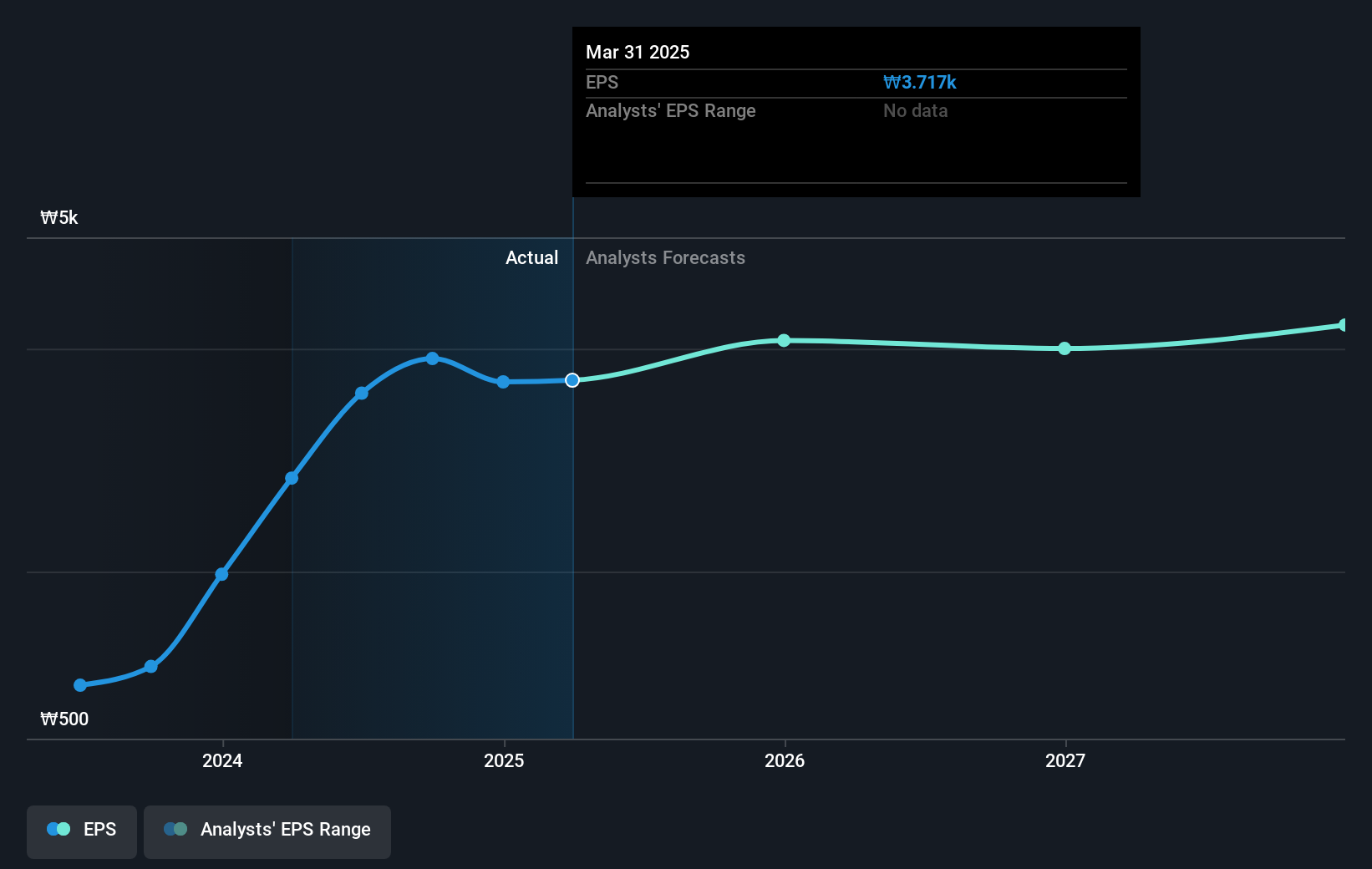Viewport: 1372px width, 869px height.
Task: Click the Analysts Forecasts label
Action: click(x=665, y=258)
